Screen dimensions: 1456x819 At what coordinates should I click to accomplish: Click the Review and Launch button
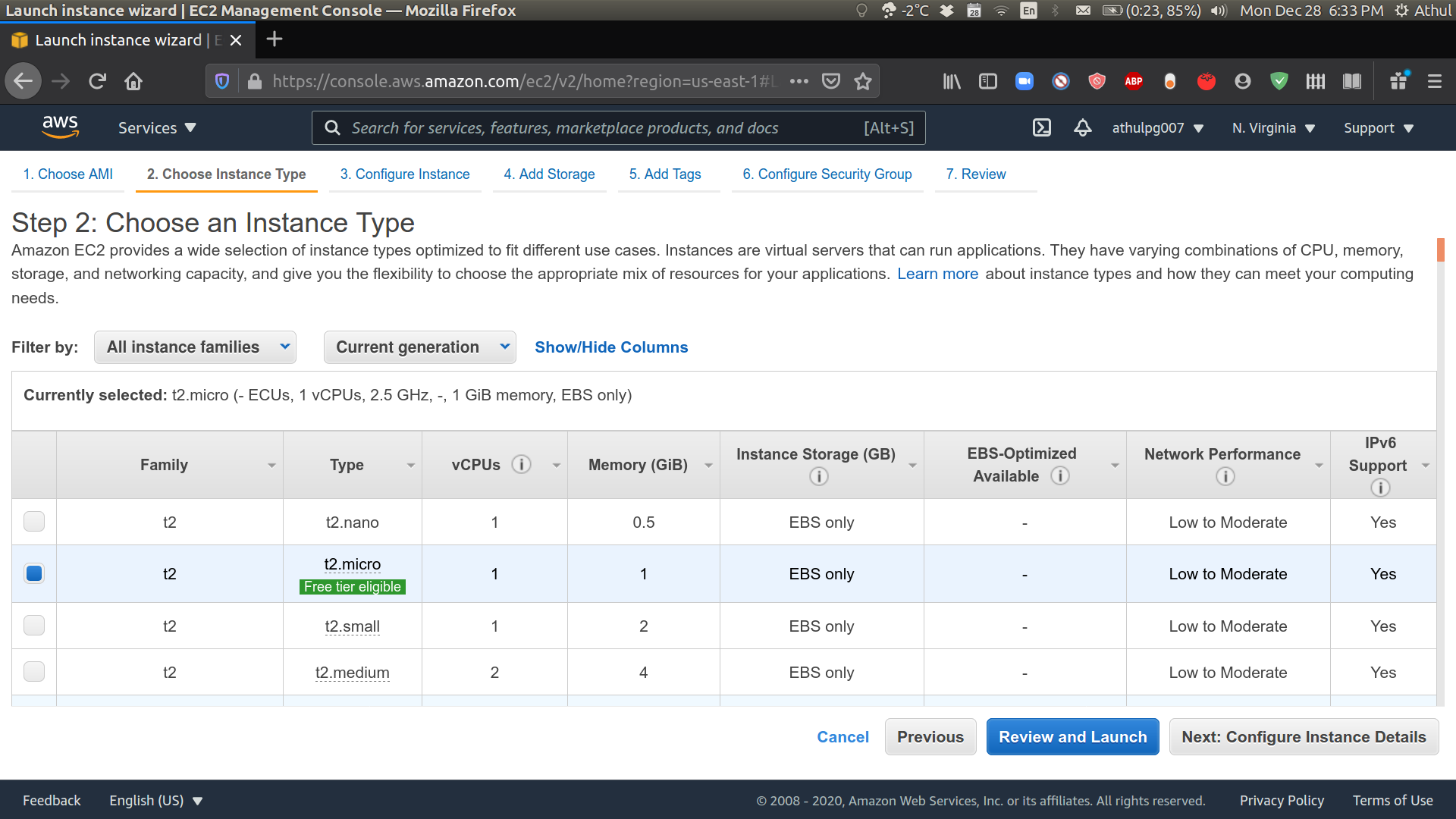pyautogui.click(x=1072, y=737)
